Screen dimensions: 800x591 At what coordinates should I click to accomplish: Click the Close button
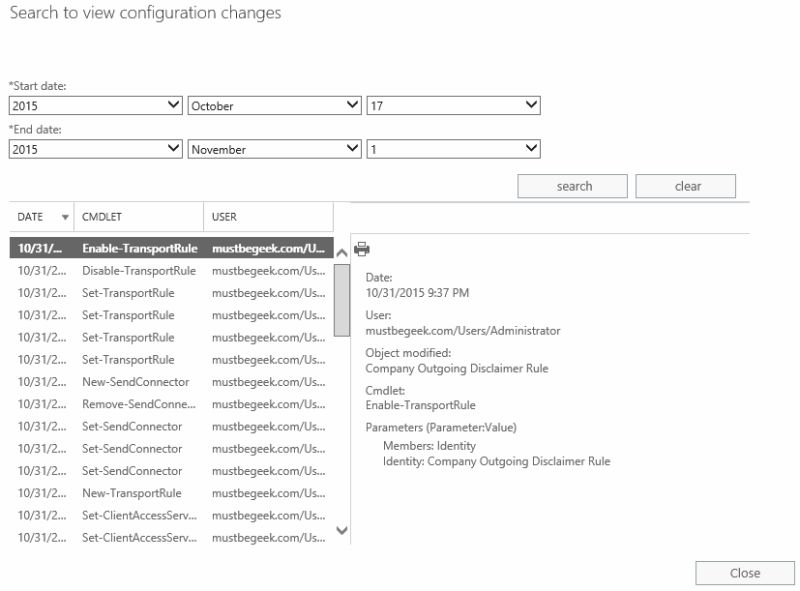pos(745,573)
